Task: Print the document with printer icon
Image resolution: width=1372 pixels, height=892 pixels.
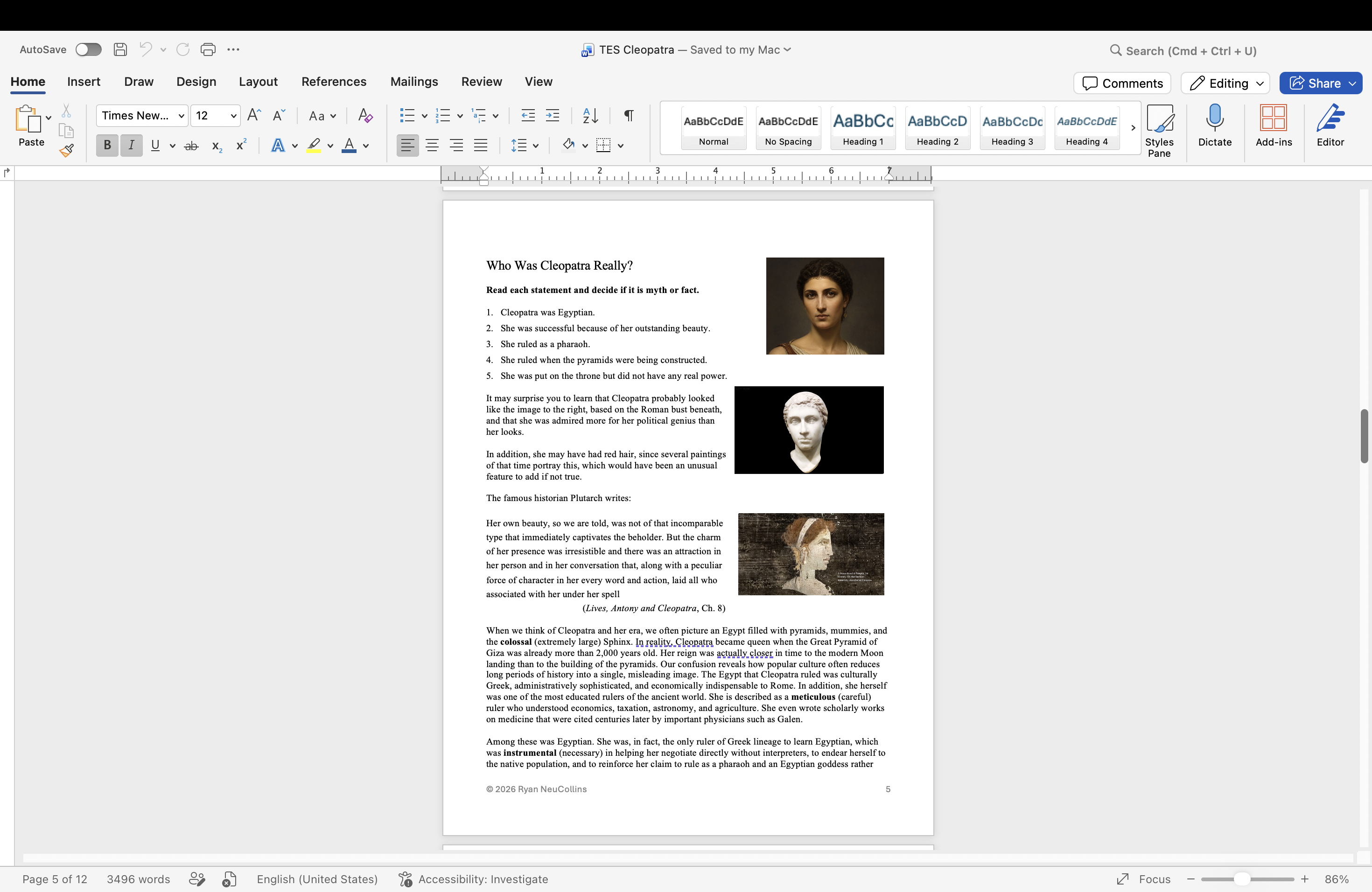Action: point(208,49)
